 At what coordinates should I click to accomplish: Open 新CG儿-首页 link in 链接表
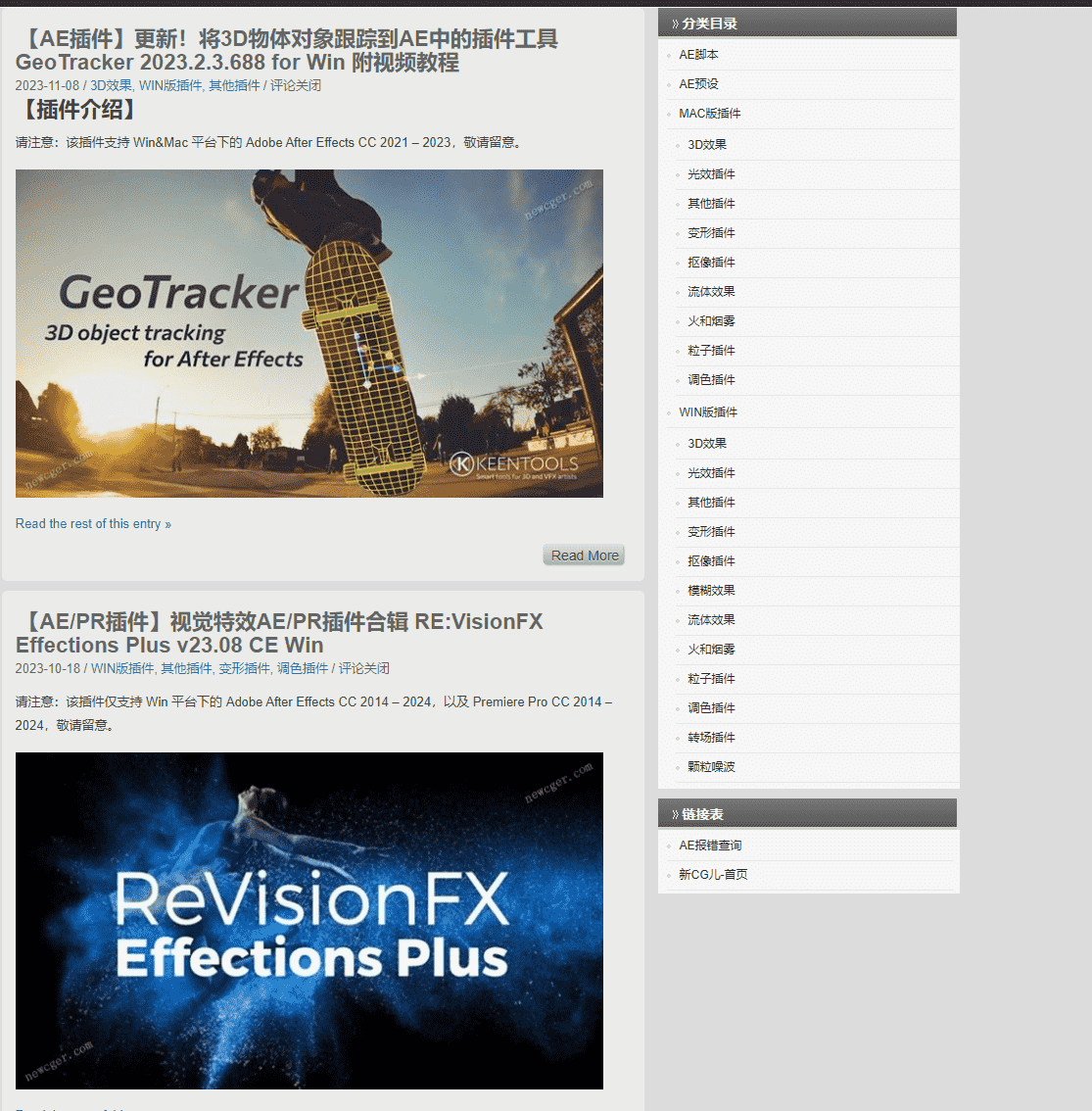coord(712,875)
